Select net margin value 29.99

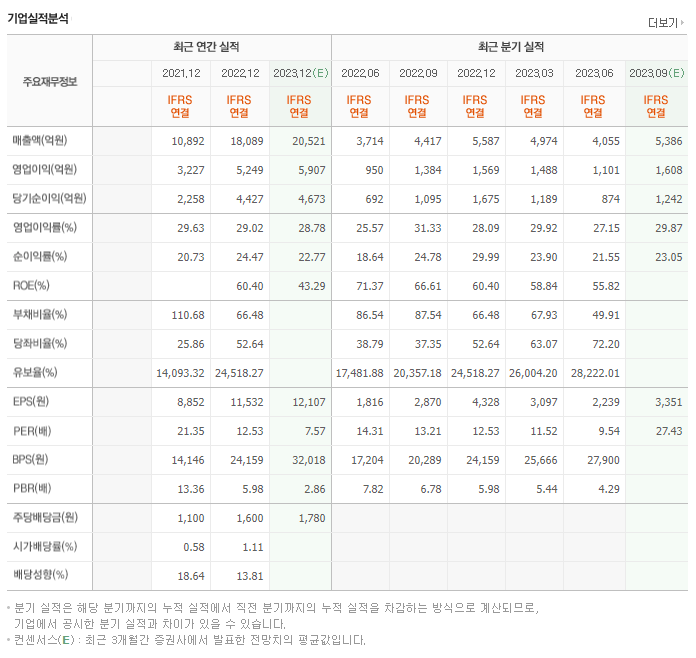(x=486, y=257)
